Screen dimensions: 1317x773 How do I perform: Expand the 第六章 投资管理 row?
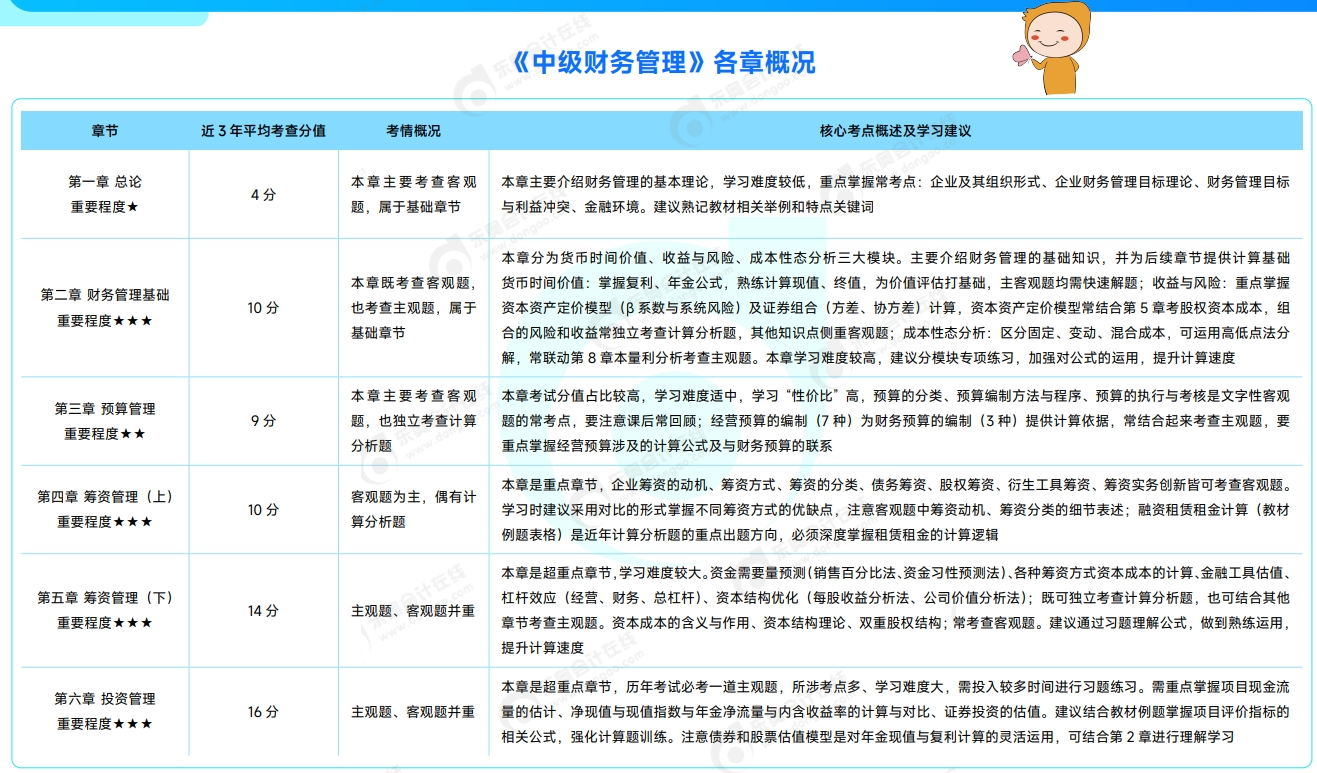click(x=103, y=711)
